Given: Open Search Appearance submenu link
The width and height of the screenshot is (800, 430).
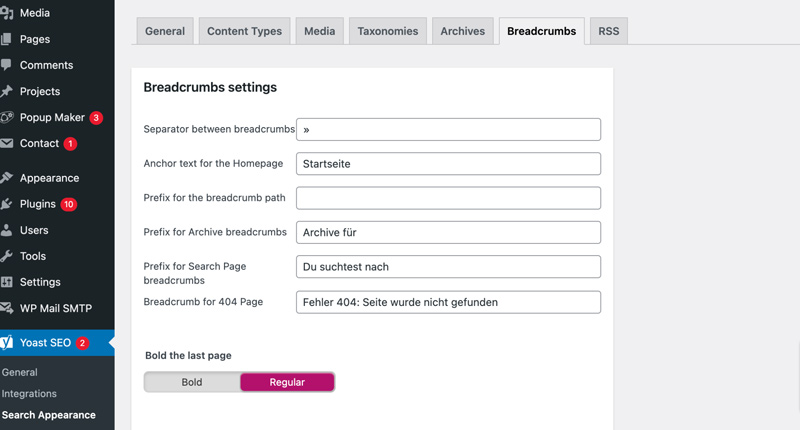Looking at the screenshot, I should [48, 415].
